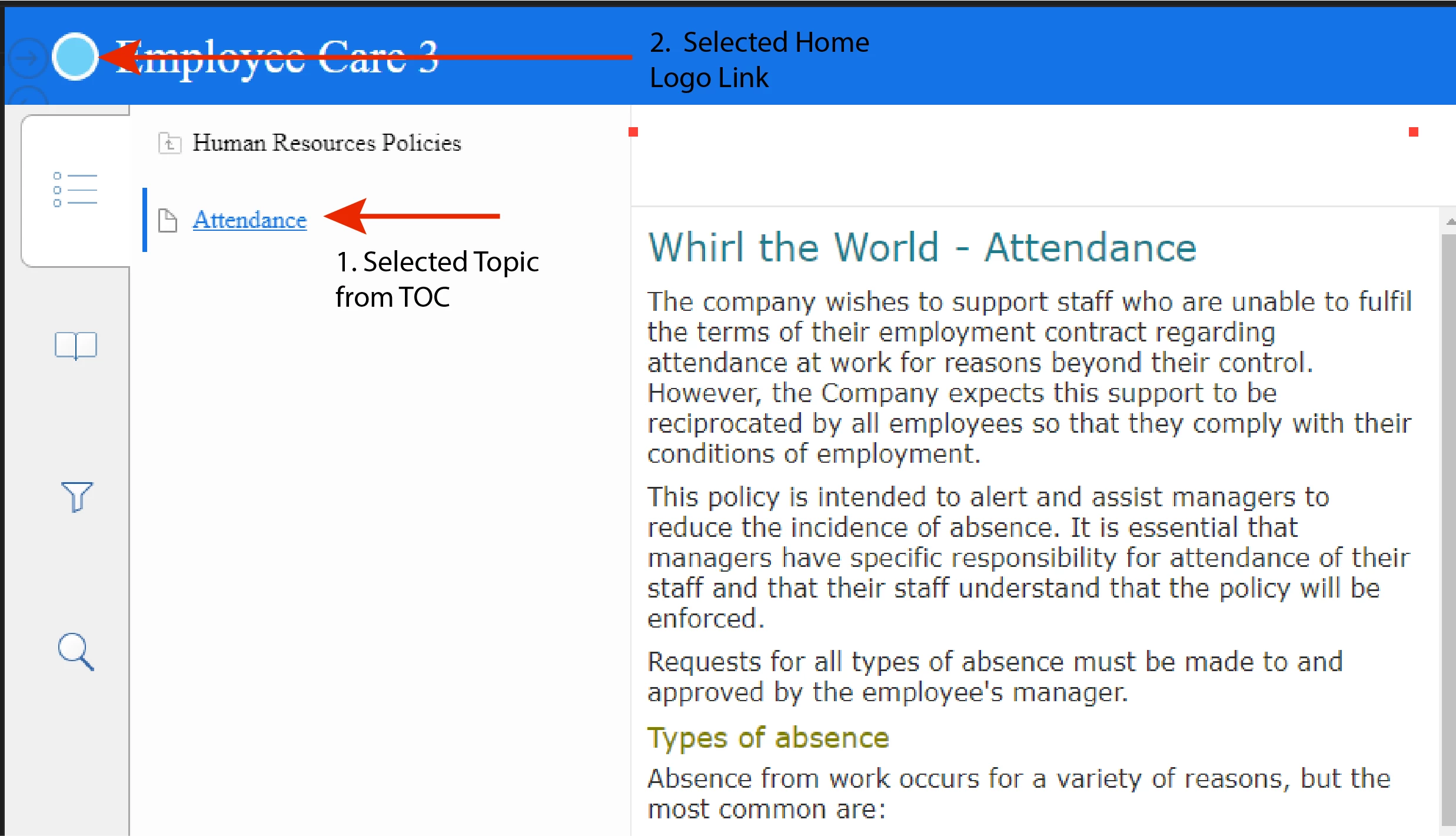Click the round Home logo link
Viewport: 1456px width, 836px height.
[75, 57]
